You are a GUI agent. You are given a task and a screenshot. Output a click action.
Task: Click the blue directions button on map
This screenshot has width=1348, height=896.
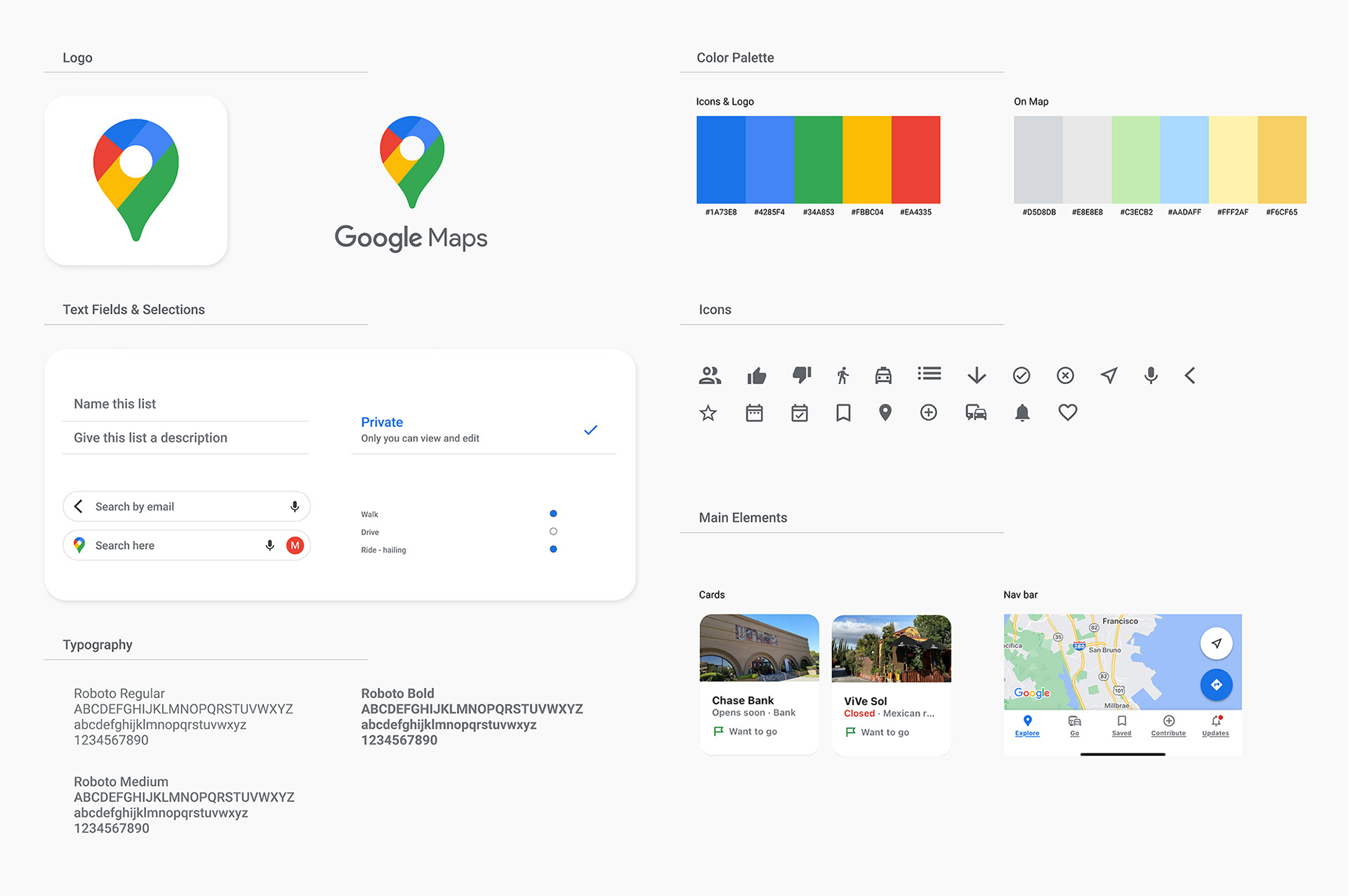tap(1217, 685)
